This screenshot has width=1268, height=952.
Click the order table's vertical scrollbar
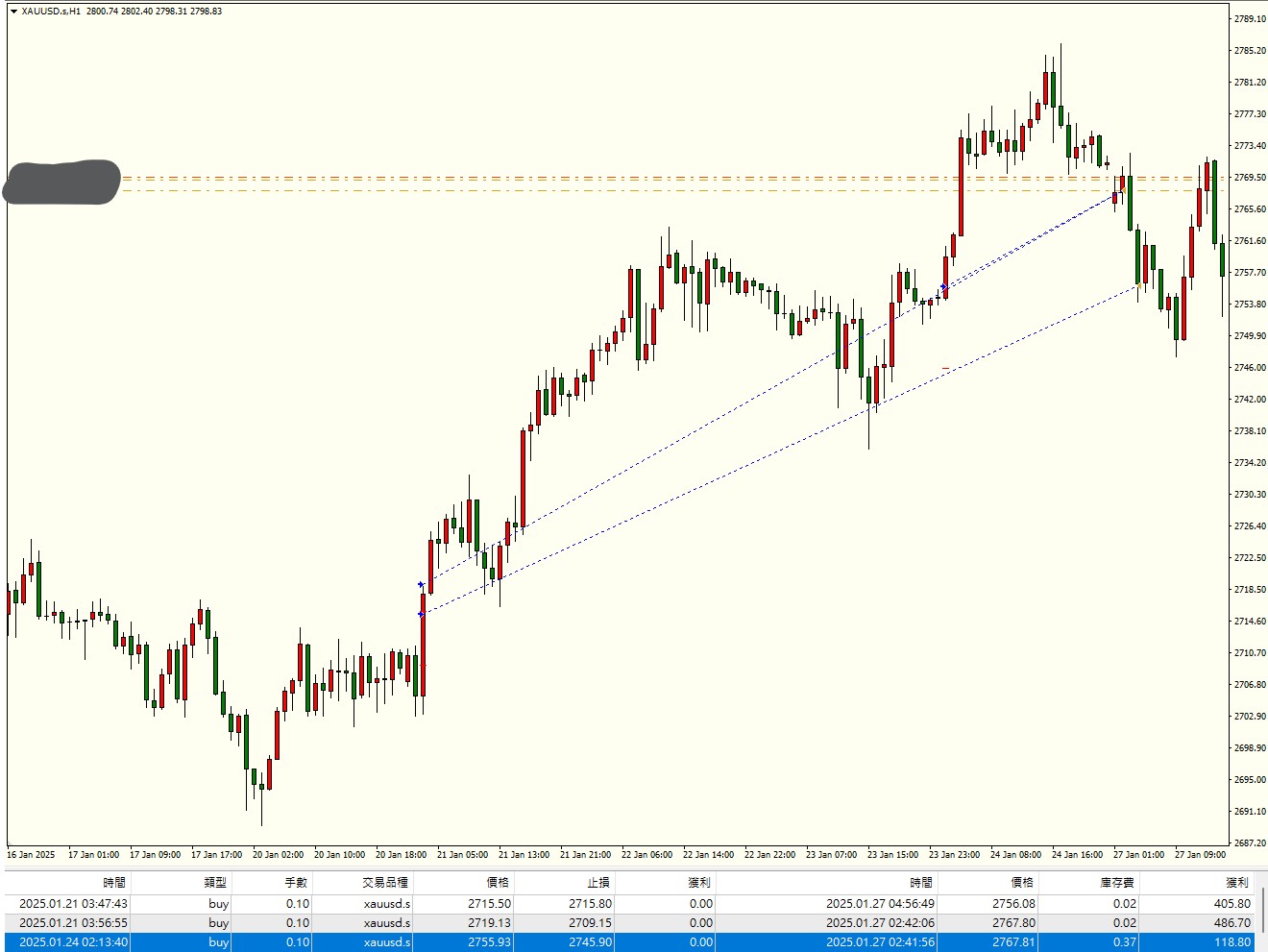click(1262, 913)
